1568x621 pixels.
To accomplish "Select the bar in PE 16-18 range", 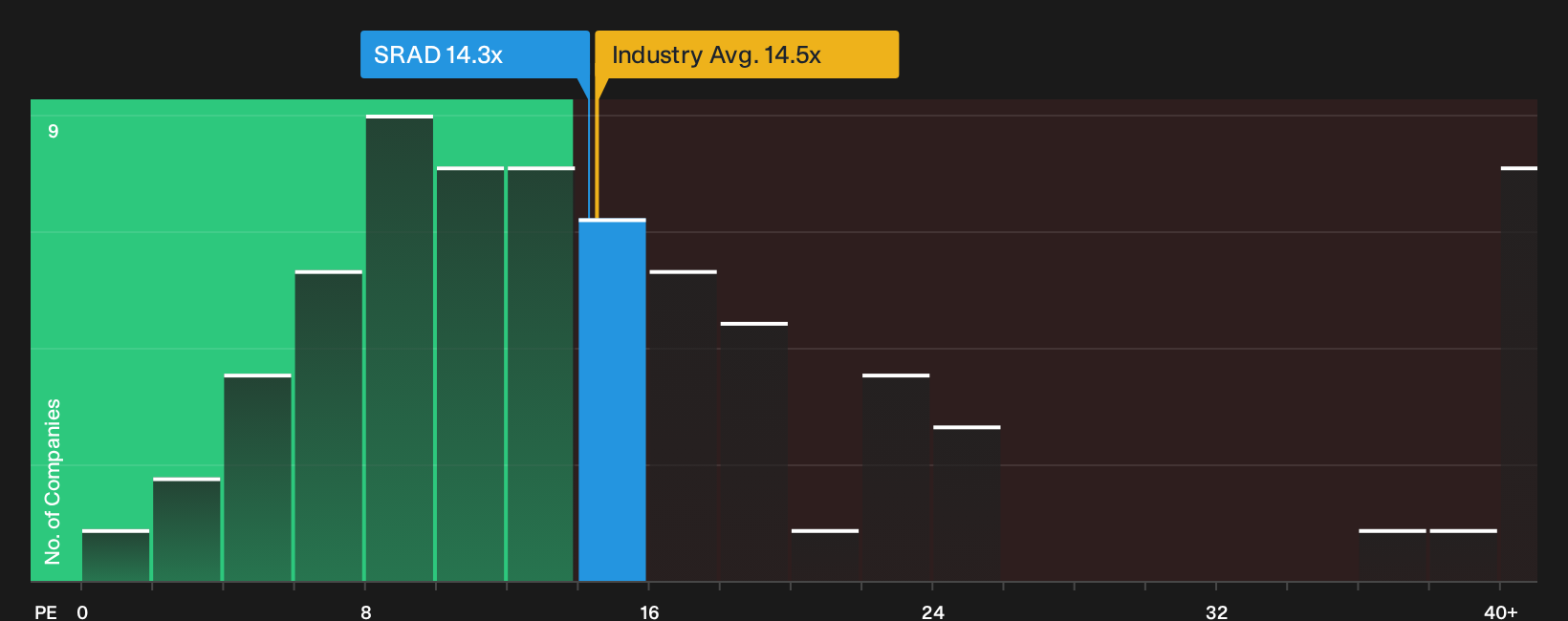I will tap(683, 426).
